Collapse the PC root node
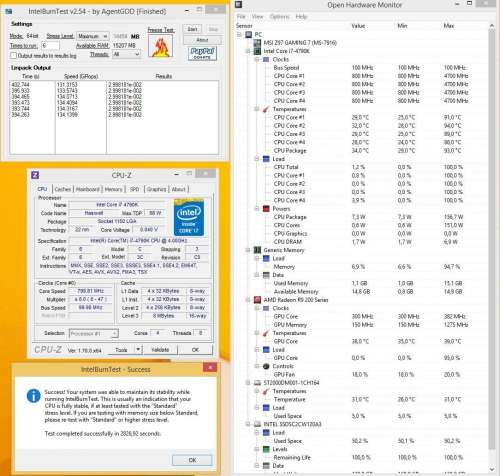The image size is (500, 476). point(240,34)
